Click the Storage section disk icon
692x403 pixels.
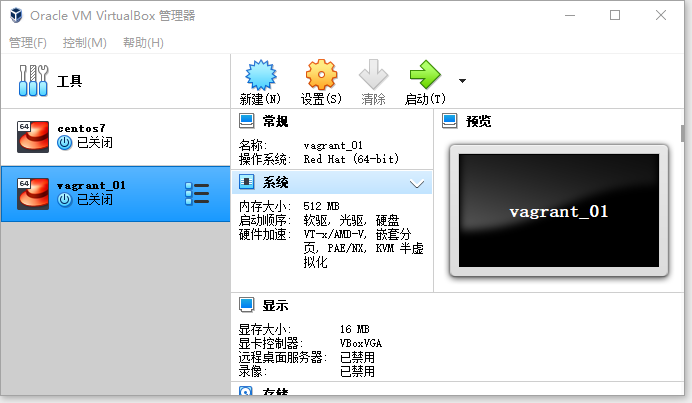click(246, 391)
